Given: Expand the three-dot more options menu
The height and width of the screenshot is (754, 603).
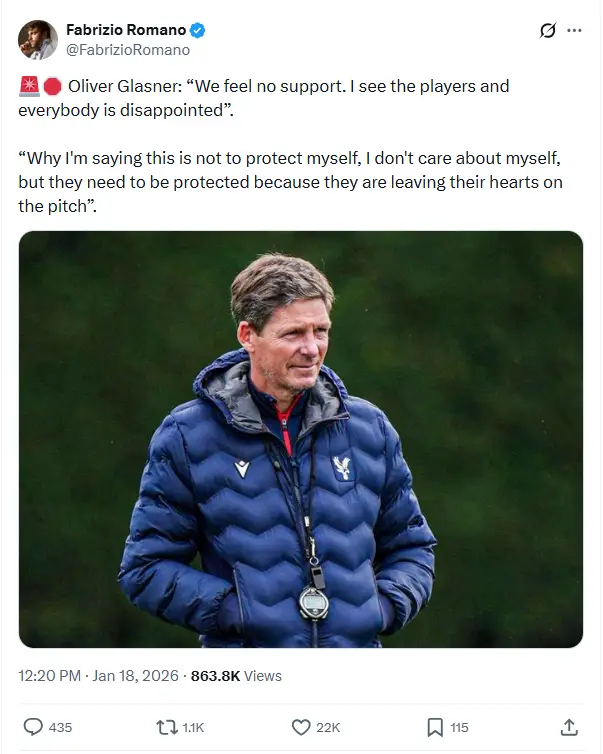Looking at the screenshot, I should [574, 31].
